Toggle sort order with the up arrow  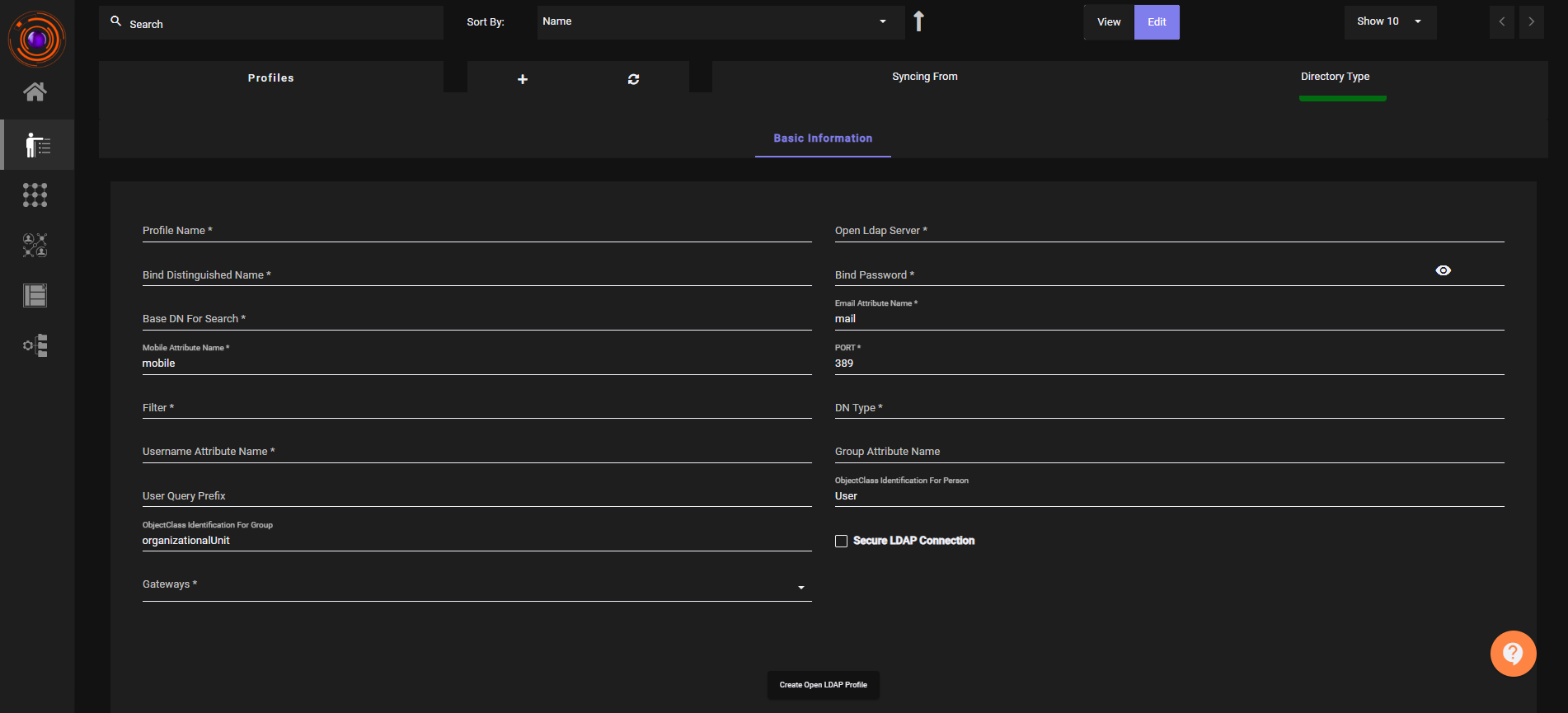tap(918, 21)
